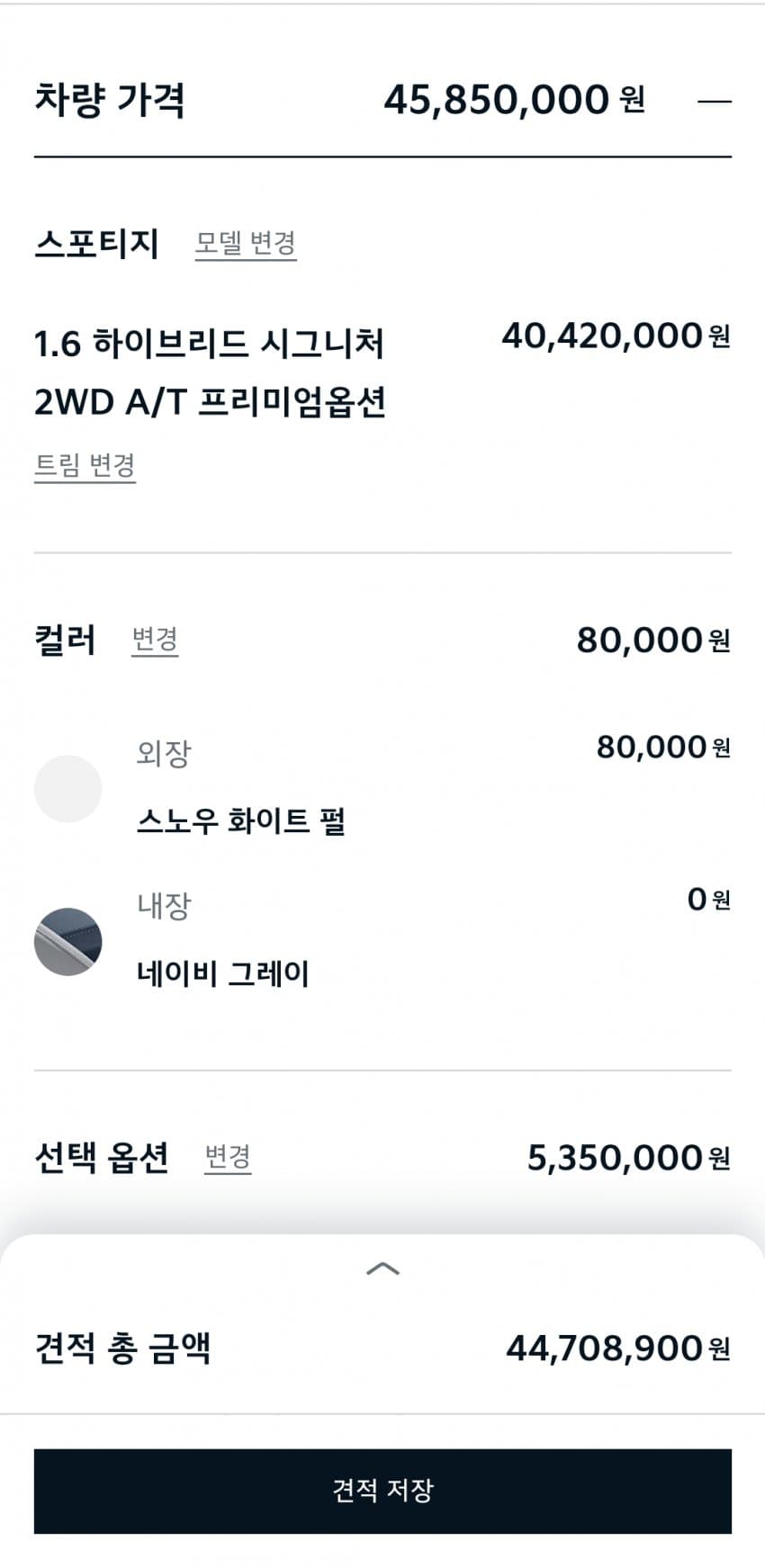This screenshot has height=1568, width=765.
Task: Tap the 5,350,000원 options price
Action: pos(628,1159)
